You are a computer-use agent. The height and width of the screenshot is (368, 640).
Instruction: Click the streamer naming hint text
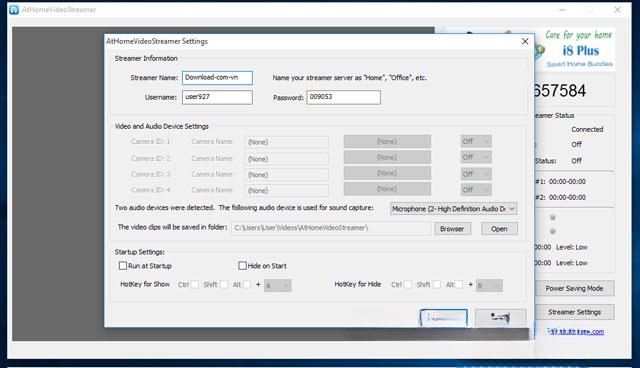point(350,78)
